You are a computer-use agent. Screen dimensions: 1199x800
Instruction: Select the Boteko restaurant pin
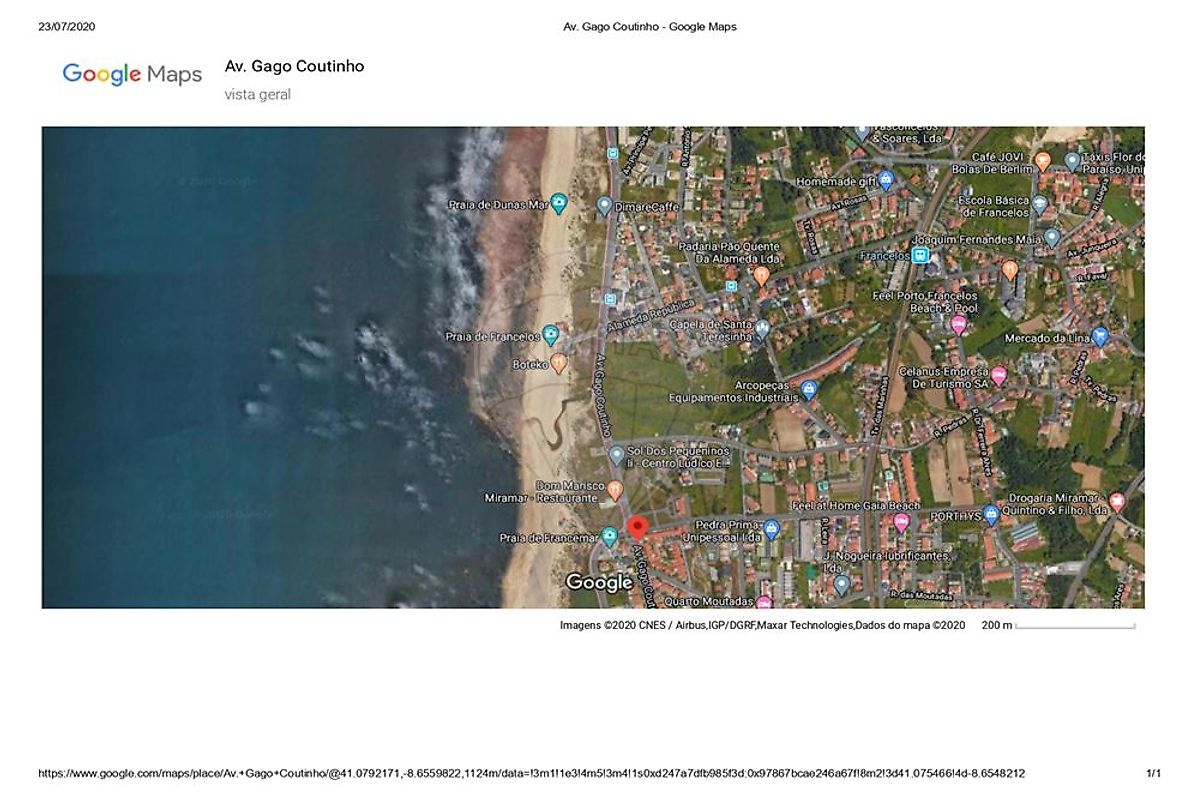pyautogui.click(x=559, y=363)
